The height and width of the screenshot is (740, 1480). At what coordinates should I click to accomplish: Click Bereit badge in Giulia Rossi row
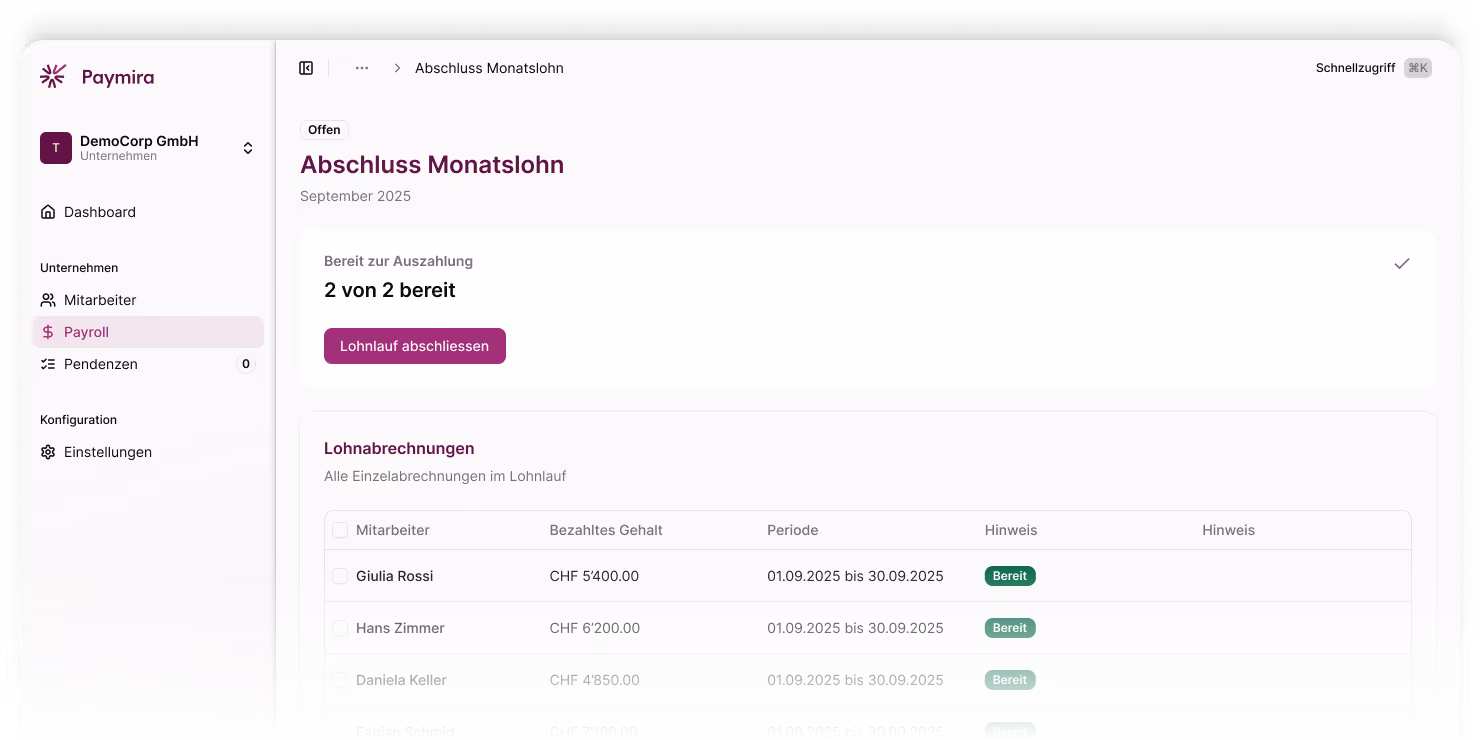click(x=1010, y=576)
